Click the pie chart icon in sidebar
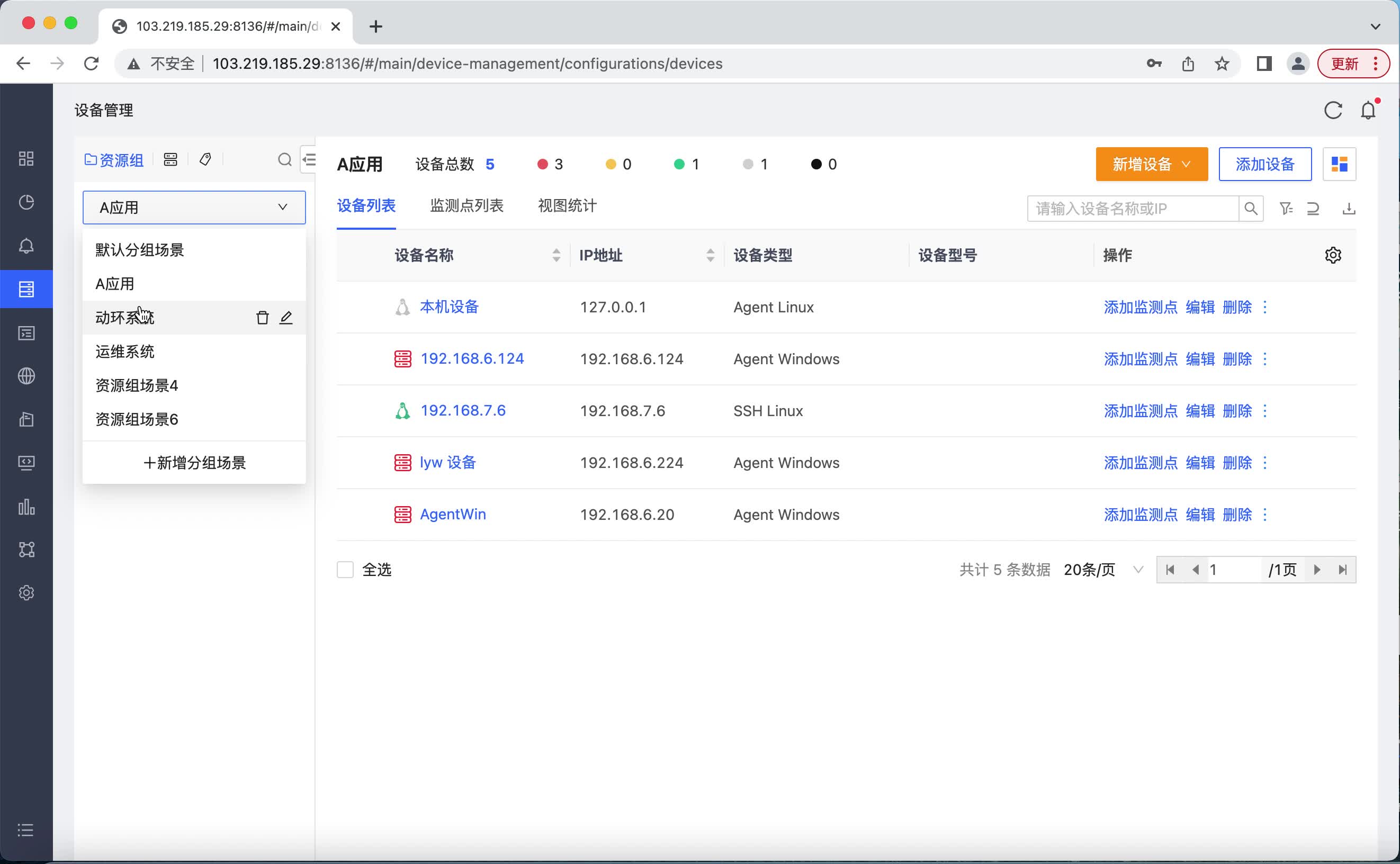 [x=26, y=202]
